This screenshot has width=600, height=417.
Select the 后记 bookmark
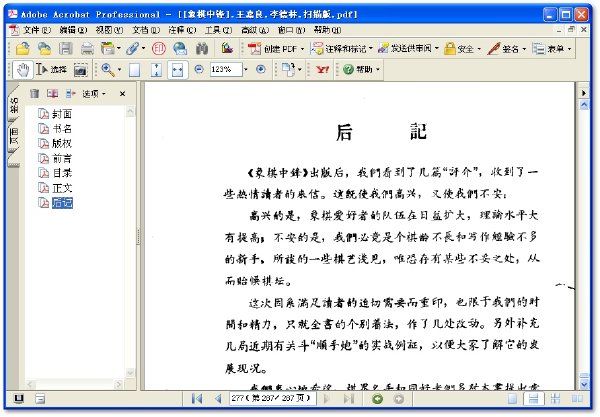(62, 203)
